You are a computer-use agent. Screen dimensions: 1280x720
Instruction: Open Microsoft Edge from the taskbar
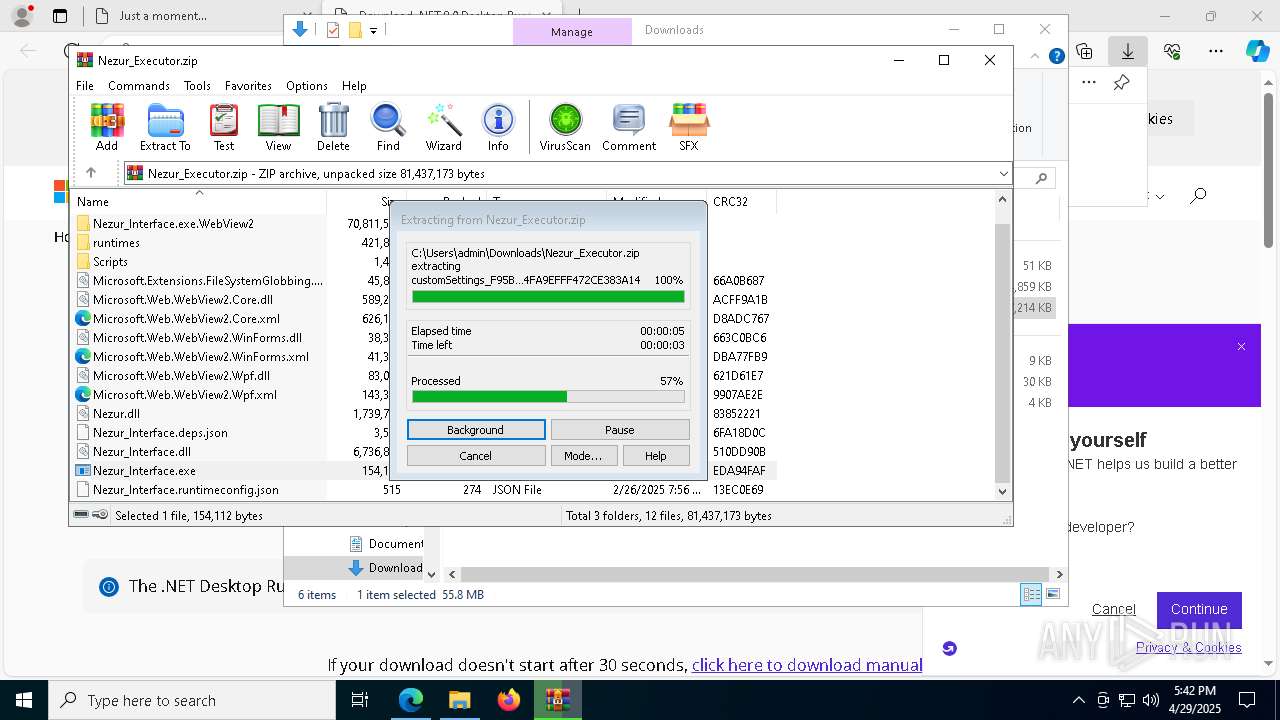411,700
